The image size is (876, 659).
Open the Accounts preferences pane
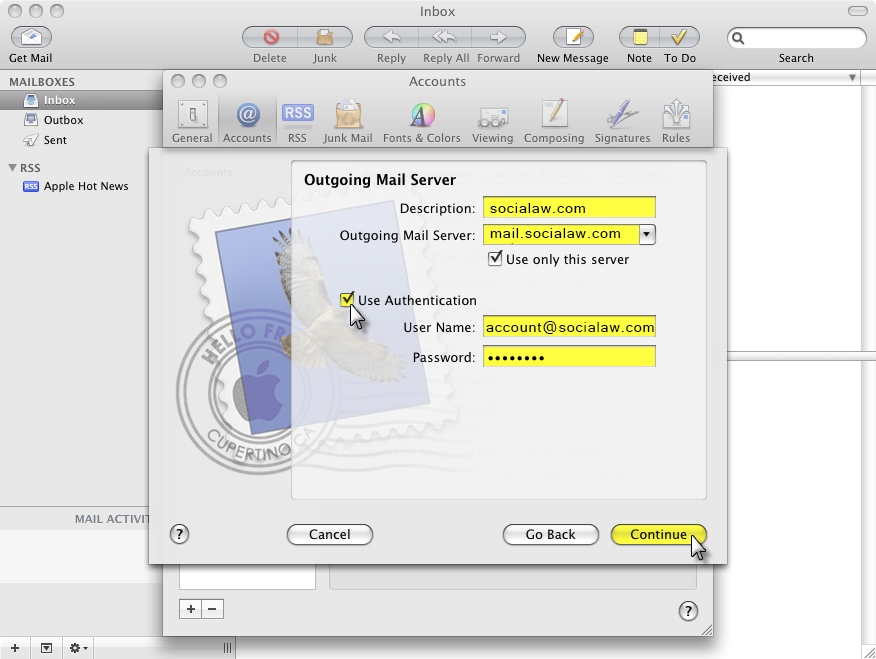tap(247, 121)
